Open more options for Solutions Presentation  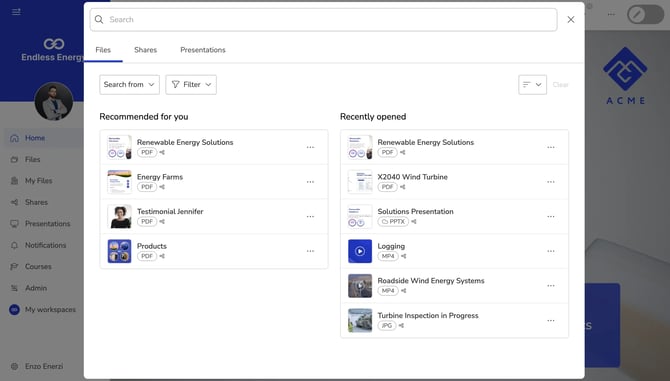click(x=551, y=217)
